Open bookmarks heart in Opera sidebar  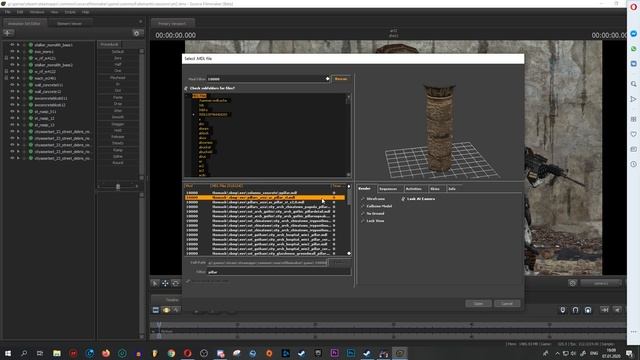[x=633, y=134]
